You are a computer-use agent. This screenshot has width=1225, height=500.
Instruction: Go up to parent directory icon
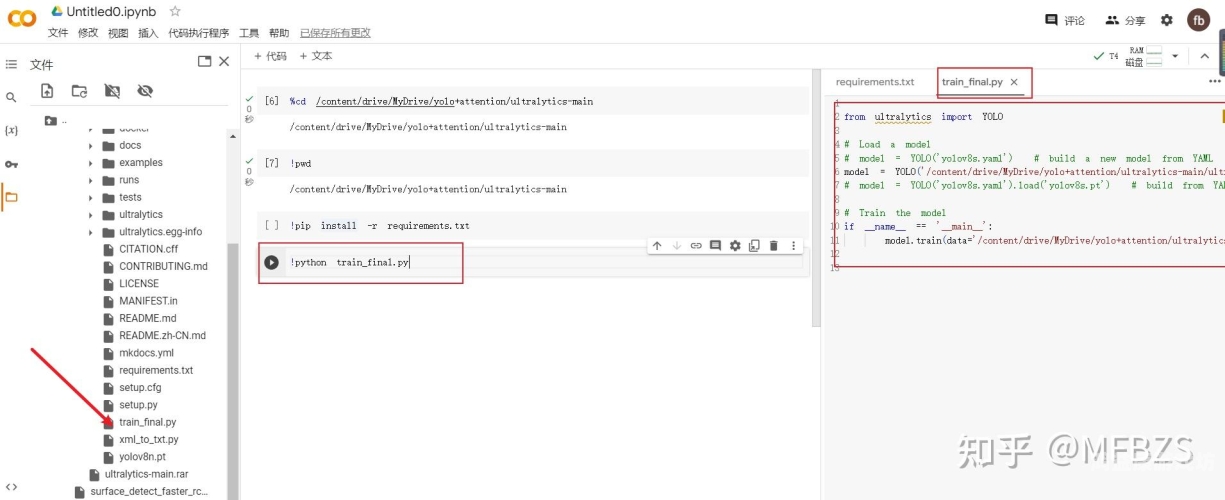(x=51, y=121)
